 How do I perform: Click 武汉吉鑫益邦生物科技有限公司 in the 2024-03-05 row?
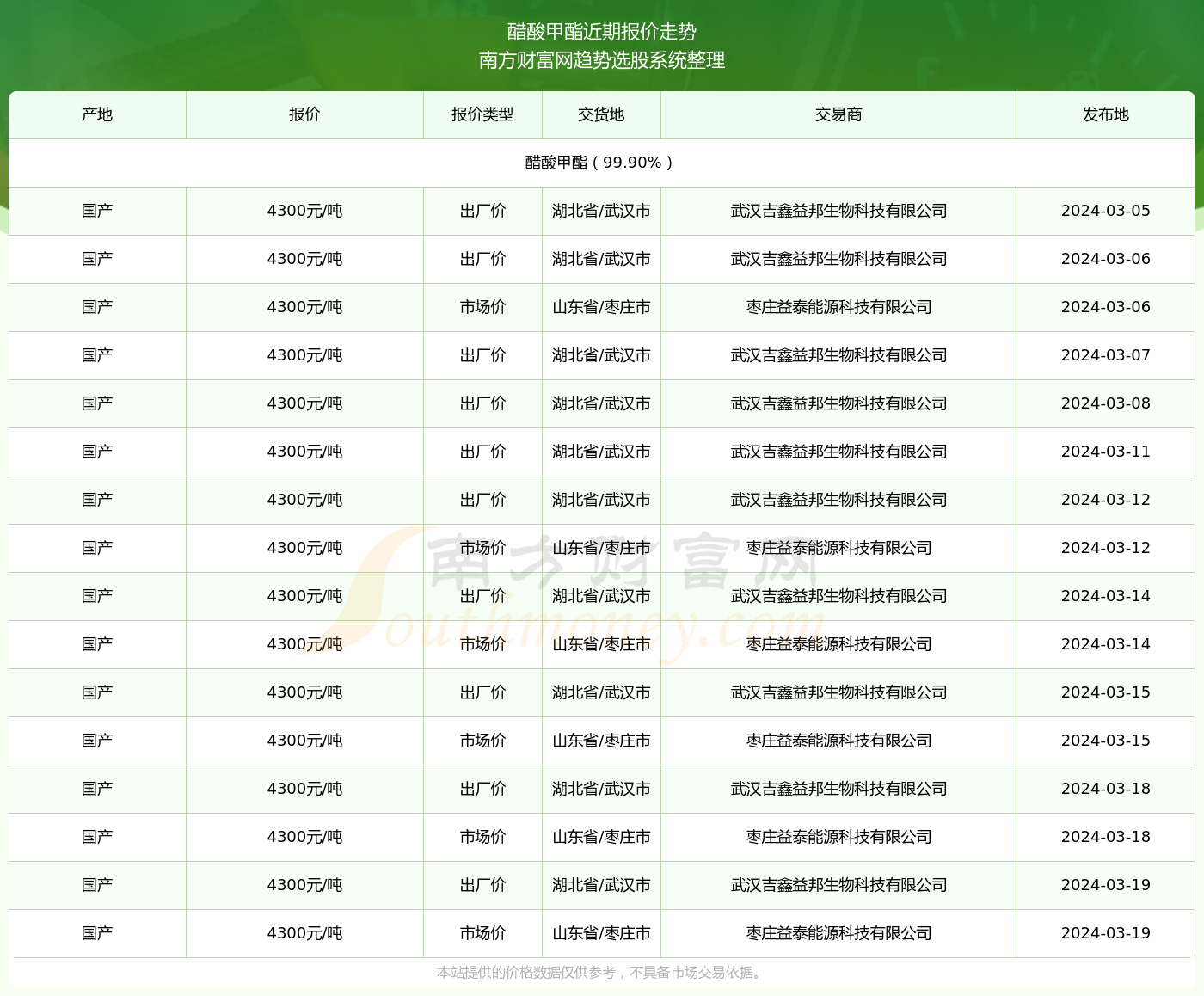pyautogui.click(x=838, y=211)
